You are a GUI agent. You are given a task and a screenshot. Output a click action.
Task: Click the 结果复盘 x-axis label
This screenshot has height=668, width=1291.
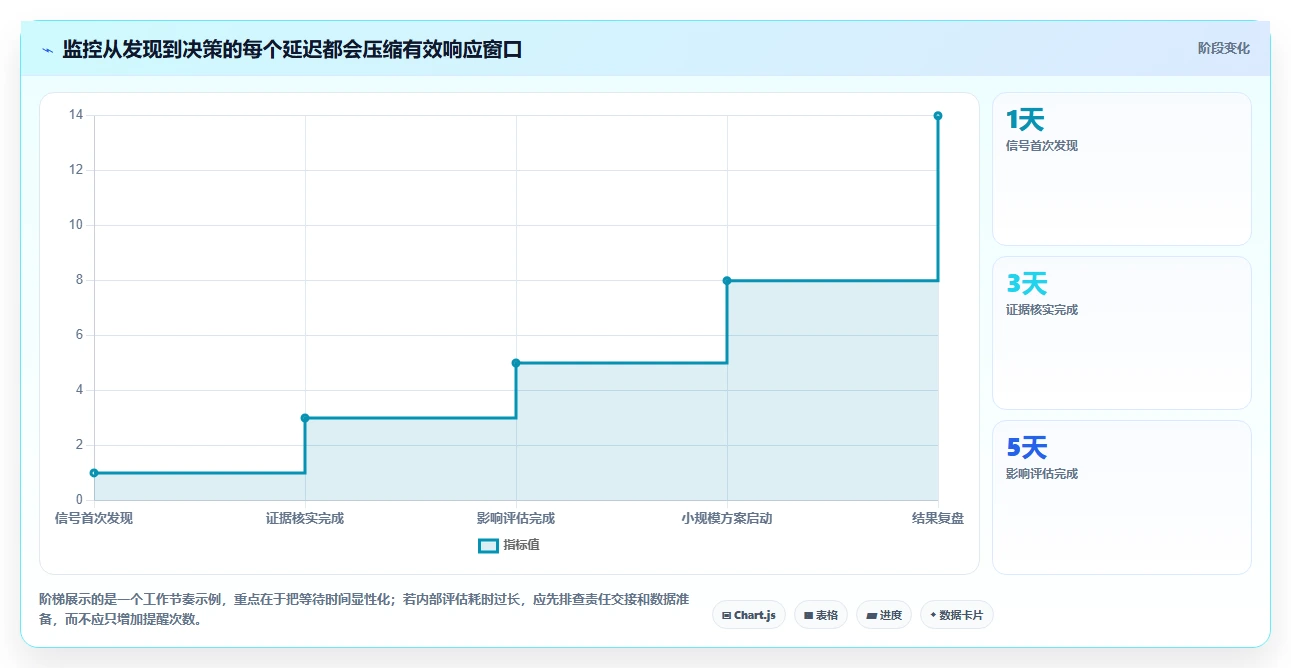click(x=938, y=518)
